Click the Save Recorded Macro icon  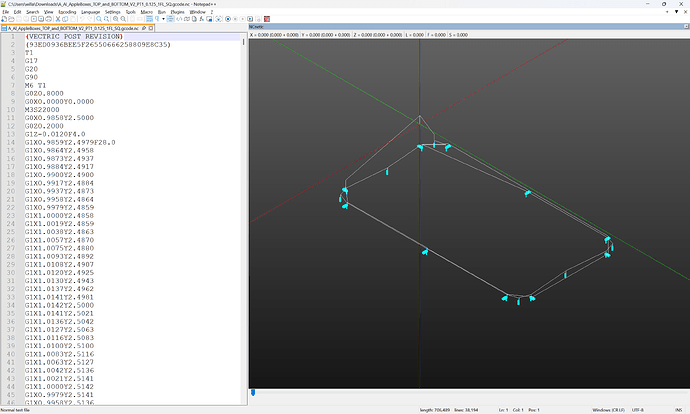click(257, 19)
